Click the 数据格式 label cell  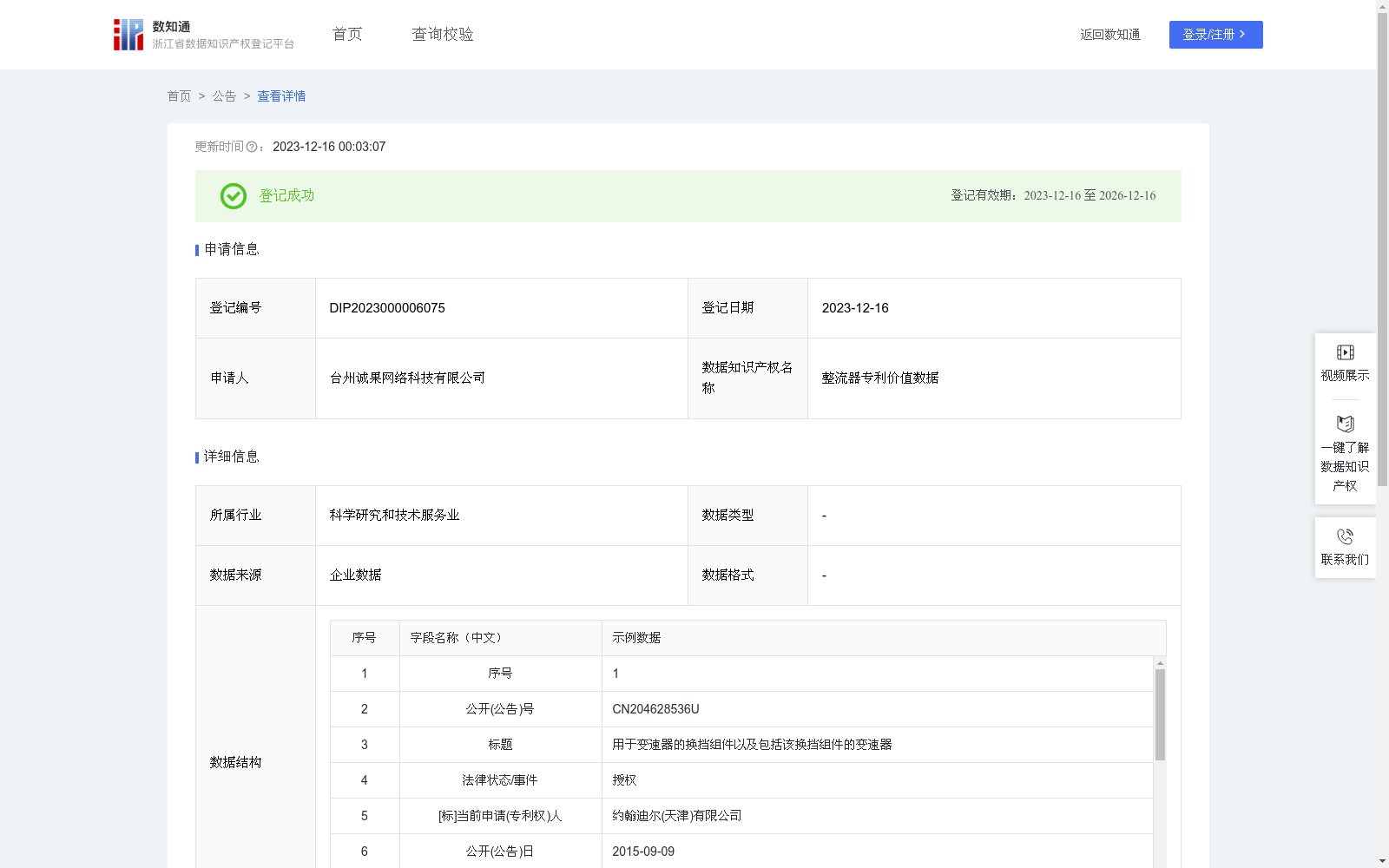747,575
